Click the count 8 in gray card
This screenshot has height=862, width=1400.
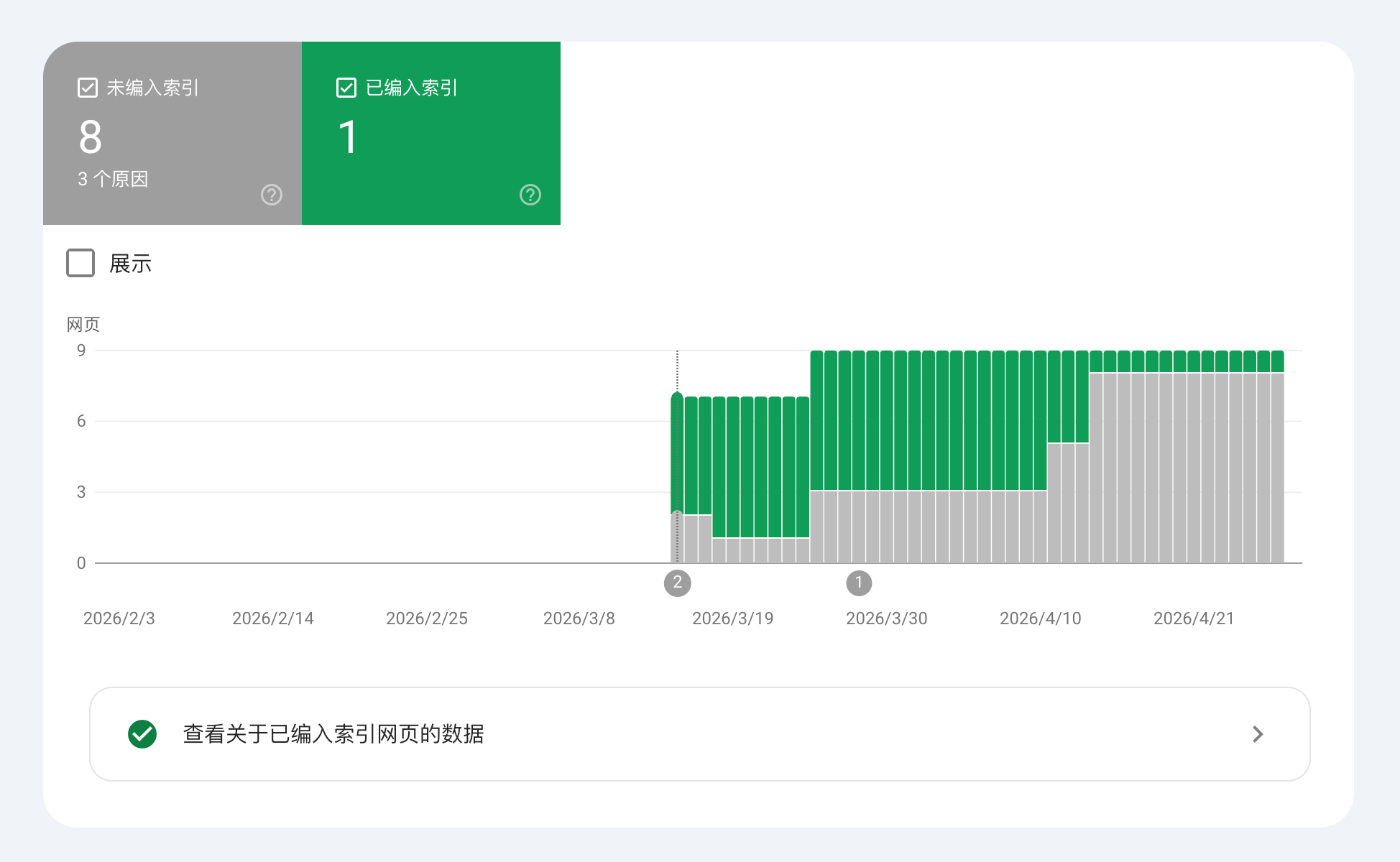(91, 137)
